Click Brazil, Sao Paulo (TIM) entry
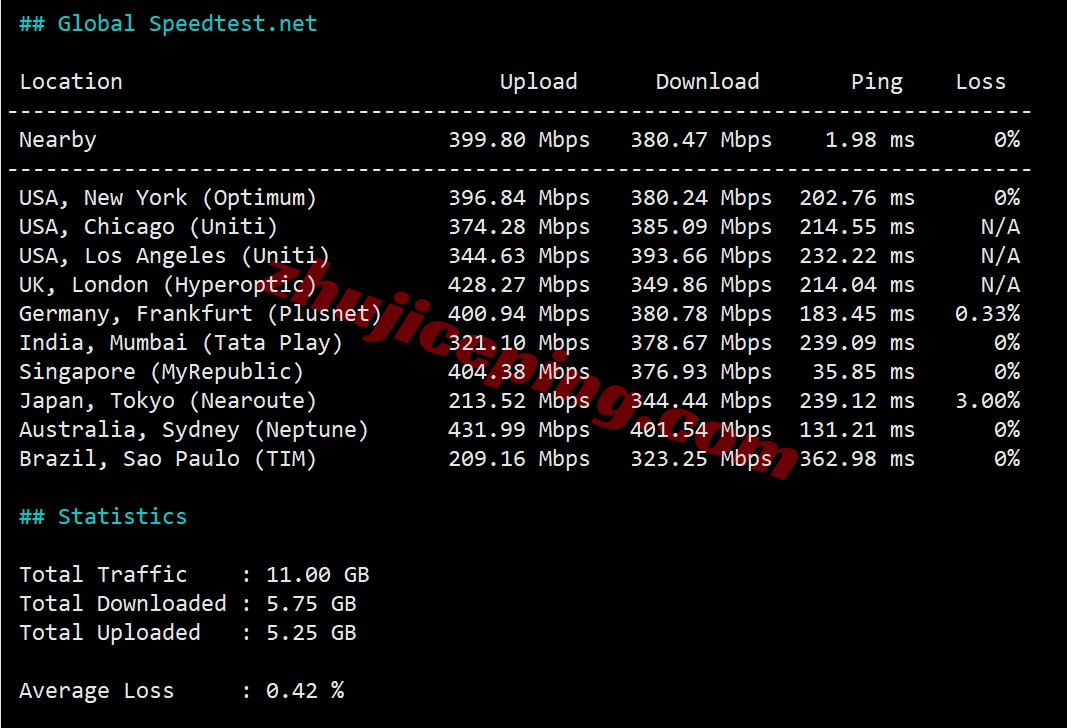This screenshot has height=728, width=1067. point(168,459)
